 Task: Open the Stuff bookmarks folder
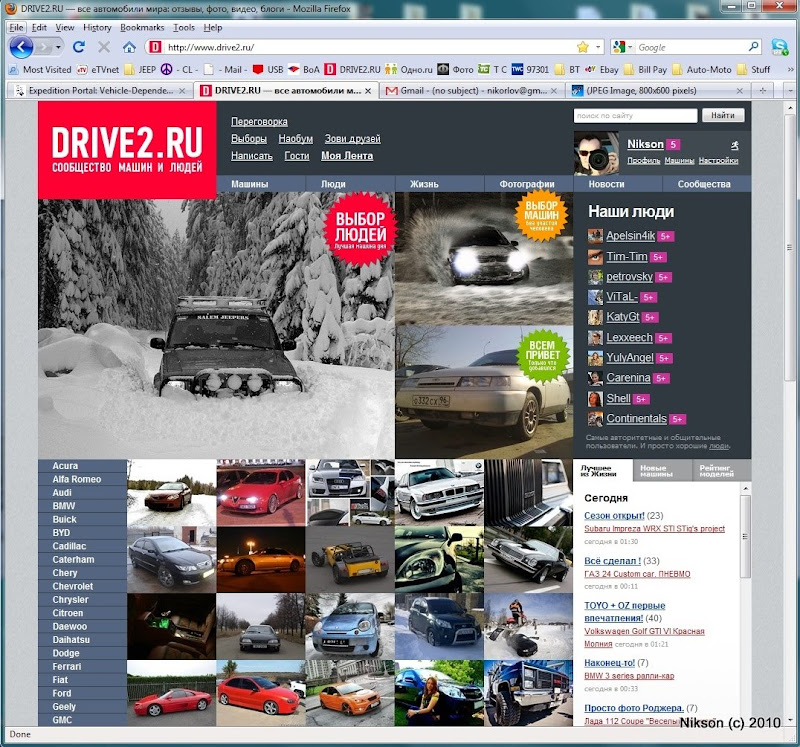pos(754,69)
